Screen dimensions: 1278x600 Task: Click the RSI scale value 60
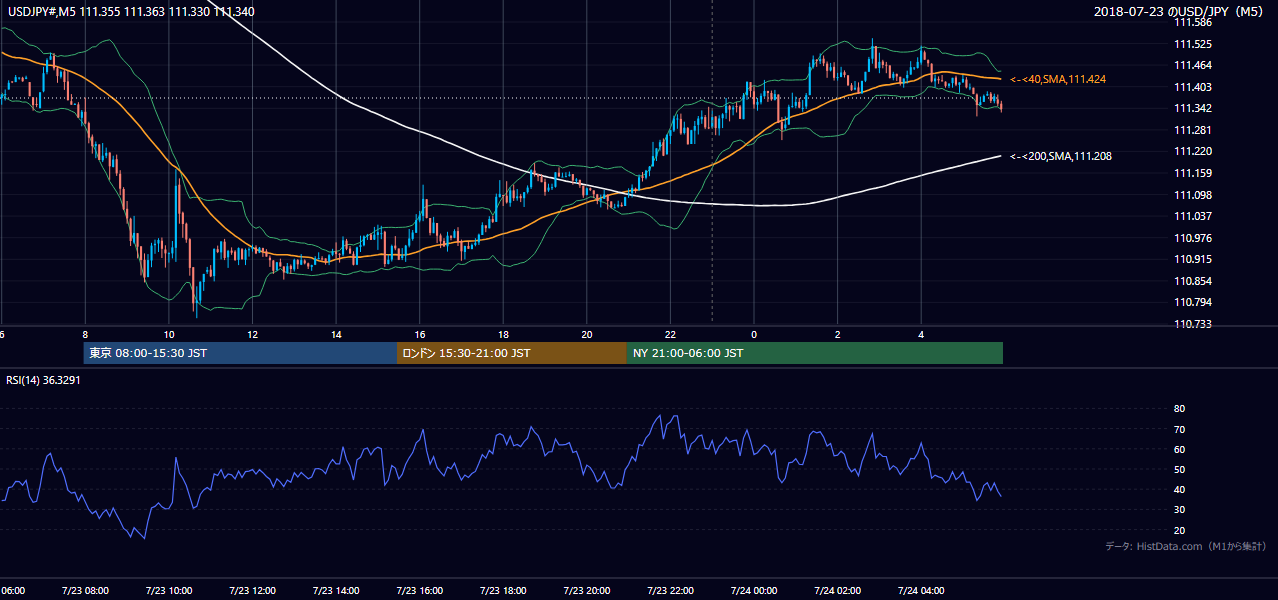pos(1179,449)
